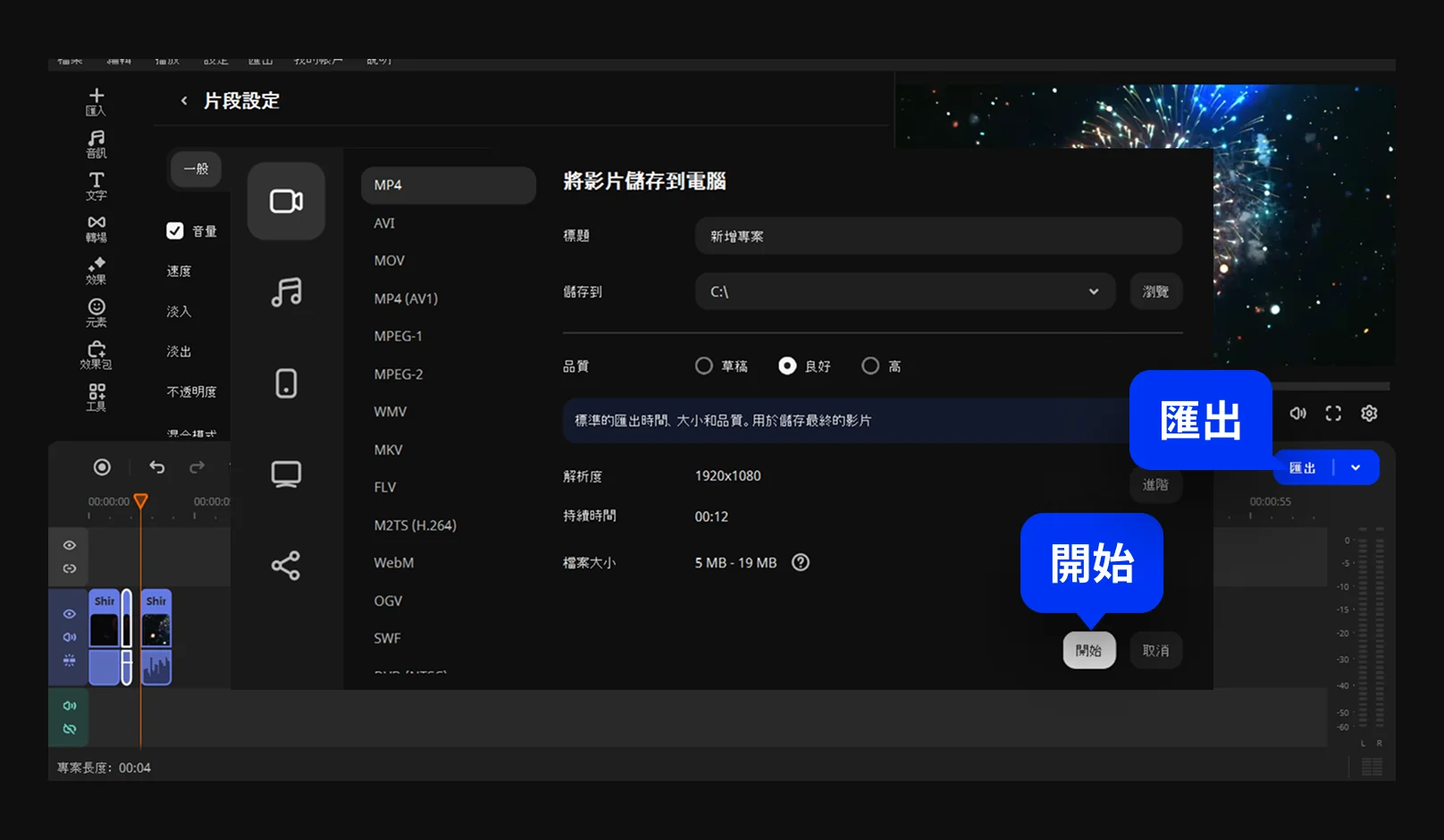Open the 效果包 effect packs panel
Viewport: 1444px width, 840px height.
tap(97, 355)
